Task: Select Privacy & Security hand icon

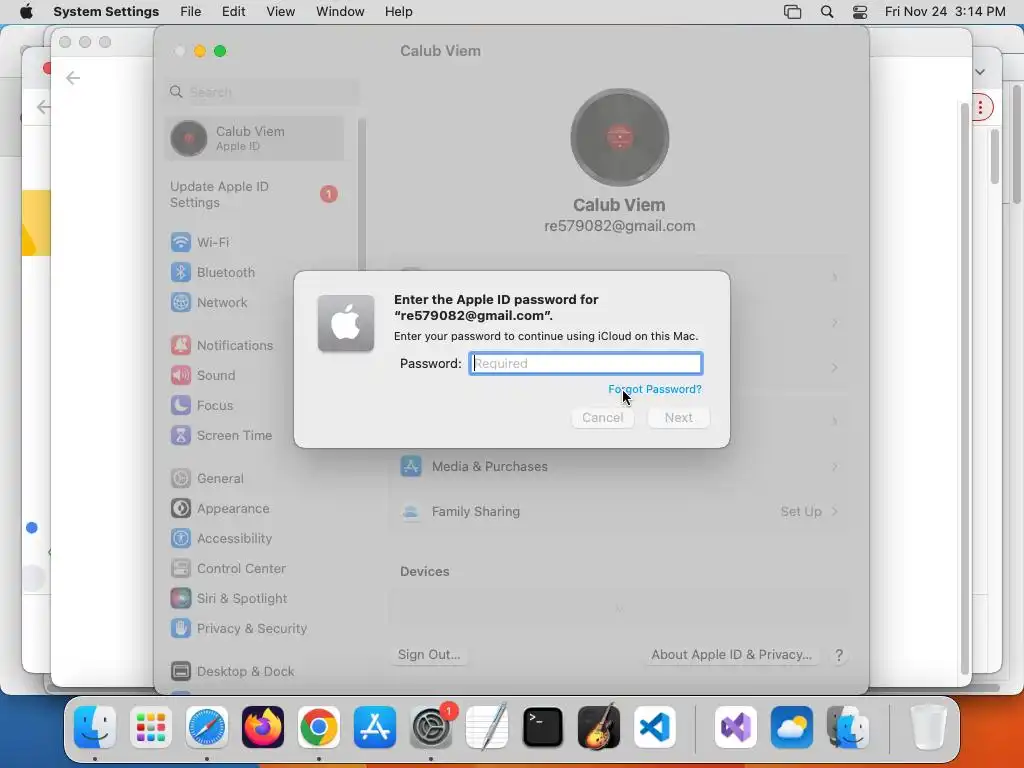Action: tap(181, 628)
